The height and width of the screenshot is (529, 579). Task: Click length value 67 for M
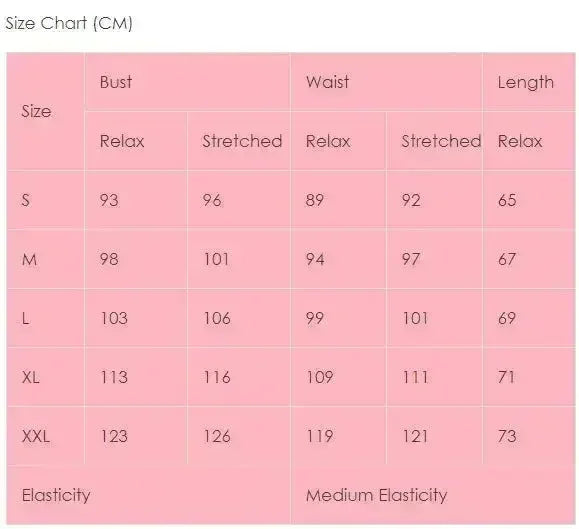coord(507,259)
